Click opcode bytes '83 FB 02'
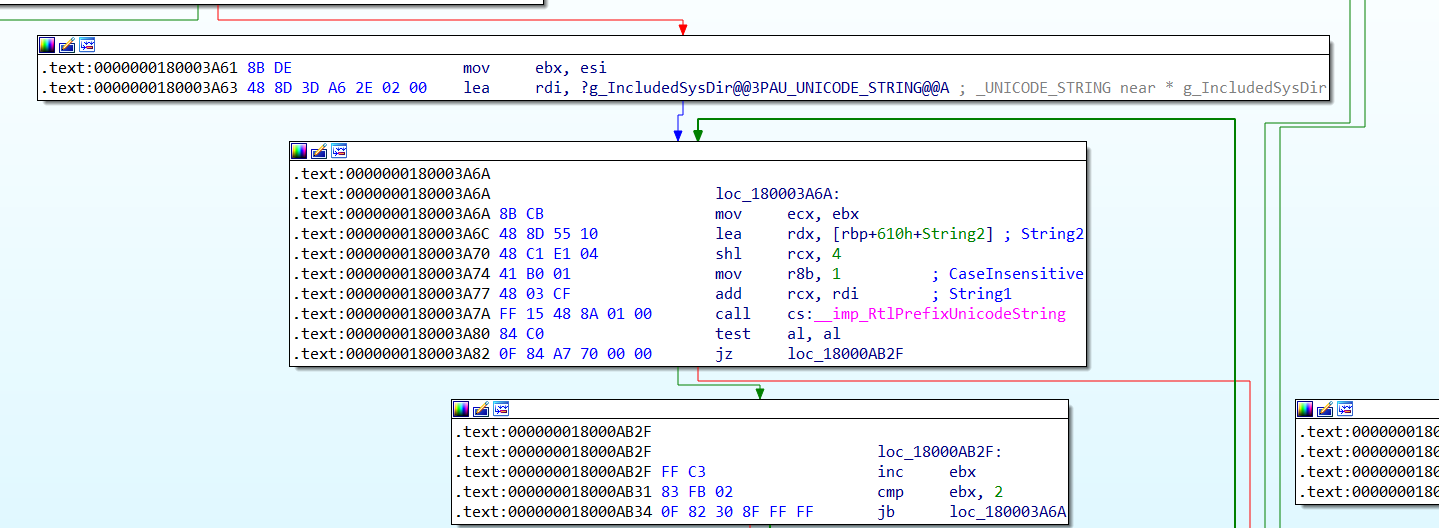1439x528 pixels. pos(697,492)
